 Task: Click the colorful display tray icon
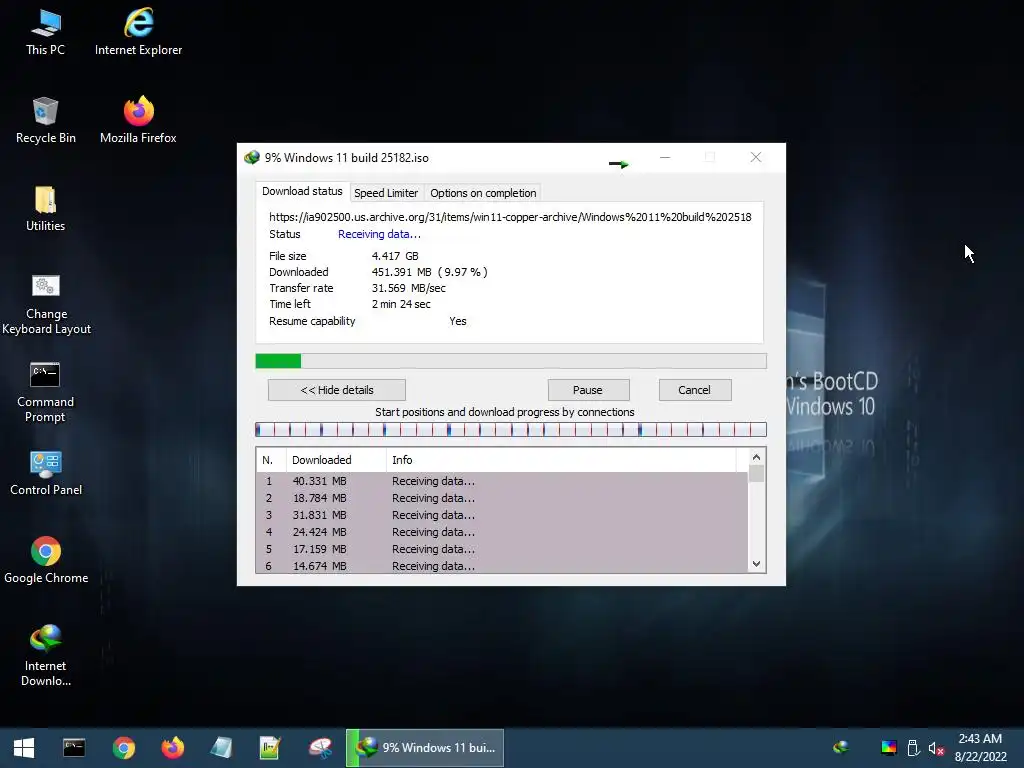(x=889, y=748)
